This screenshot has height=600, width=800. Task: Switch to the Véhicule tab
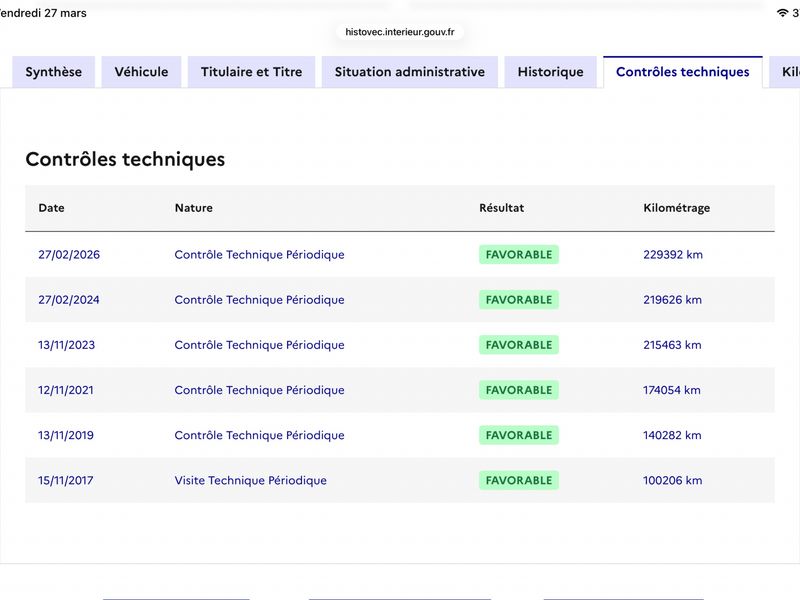pos(141,72)
